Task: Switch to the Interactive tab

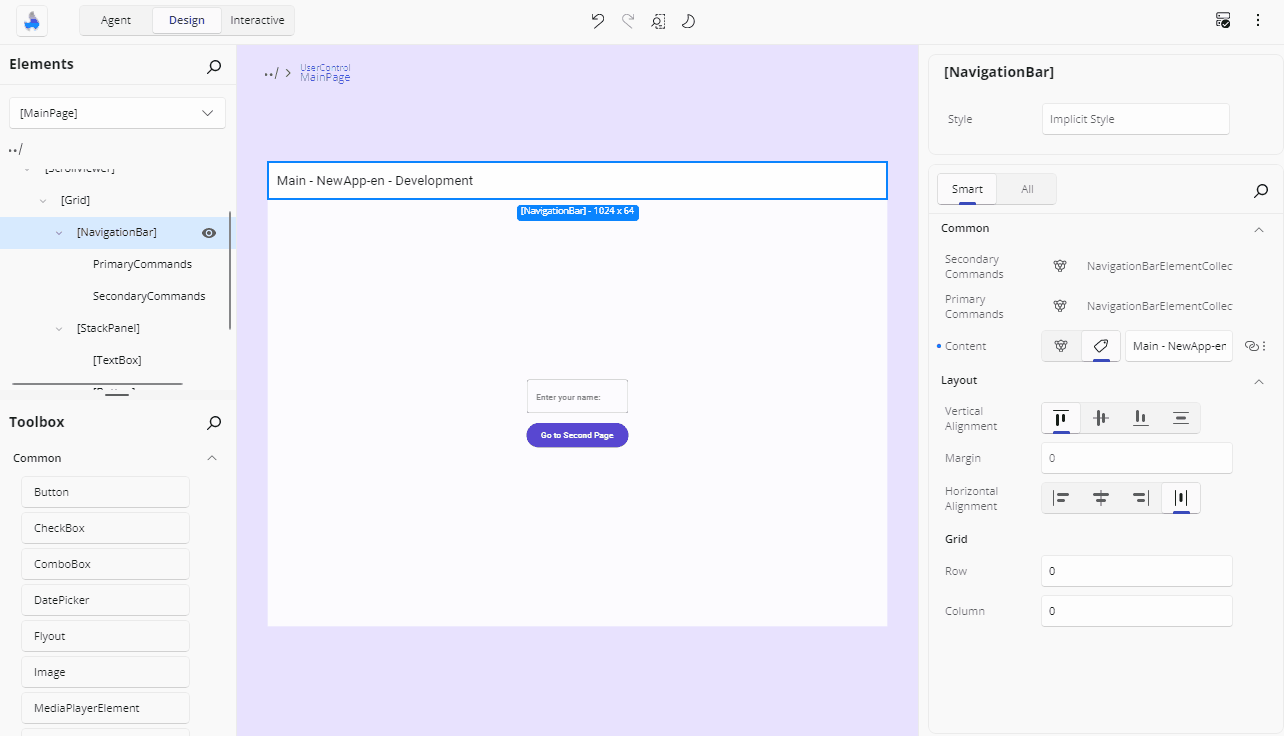Action: point(257,19)
